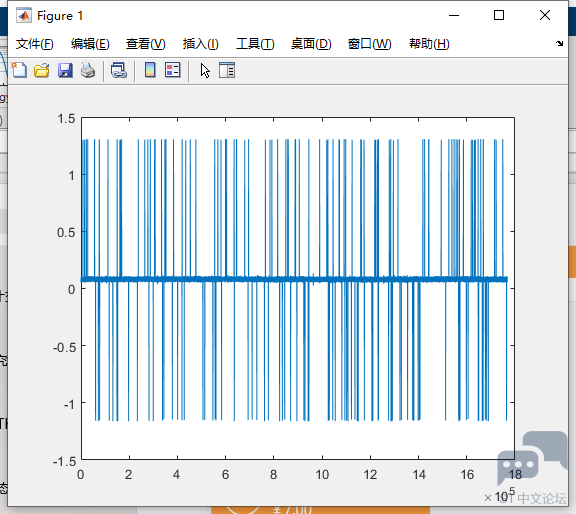The width and height of the screenshot is (576, 514).
Task: Click the New Figure toolbar icon
Action: pos(19,70)
